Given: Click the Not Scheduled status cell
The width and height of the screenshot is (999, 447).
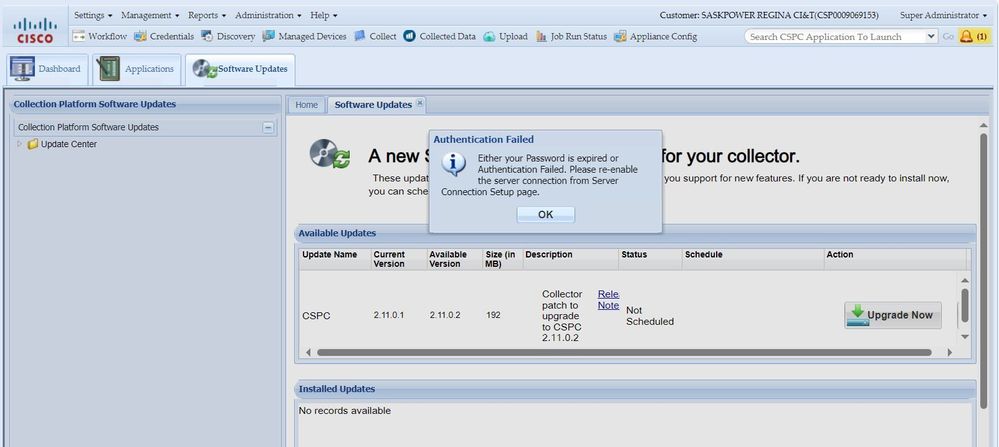Looking at the screenshot, I should coord(650,316).
